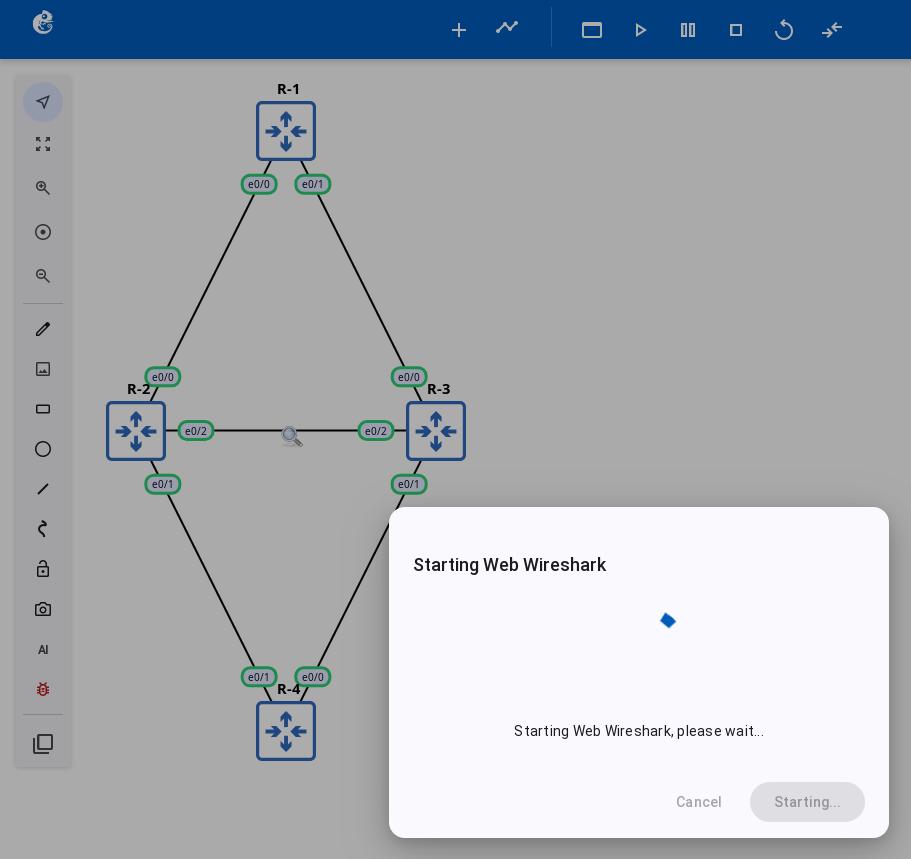911x859 pixels.
Task: Open the AI assistant tool
Action: (x=43, y=649)
